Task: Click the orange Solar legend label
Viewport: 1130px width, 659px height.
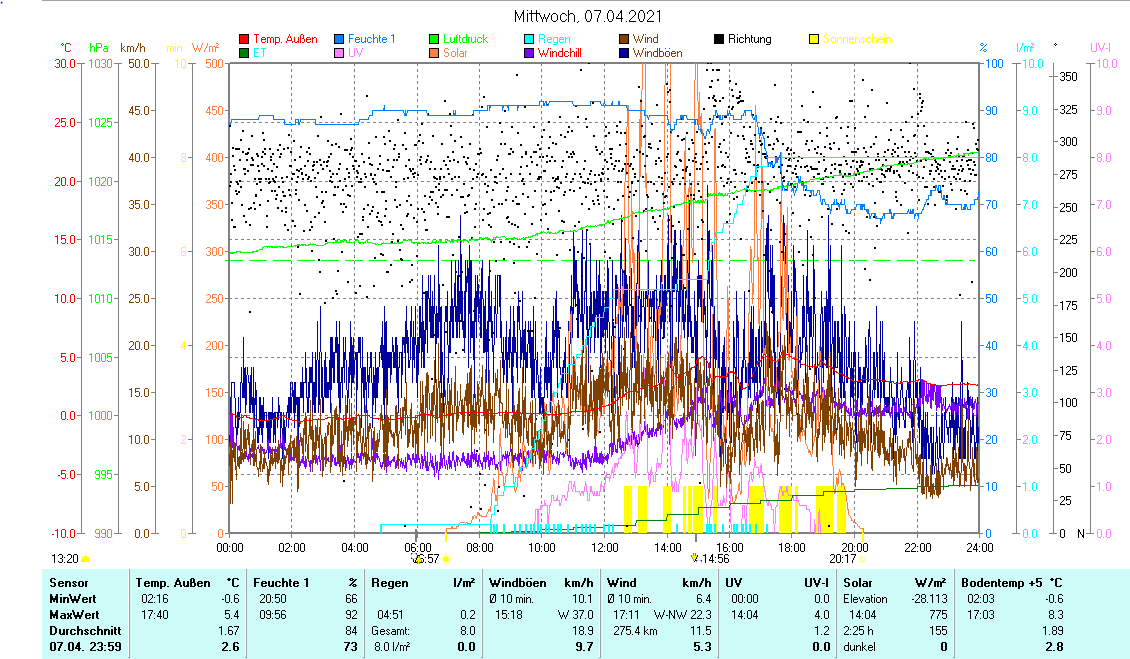Action: 455,53
